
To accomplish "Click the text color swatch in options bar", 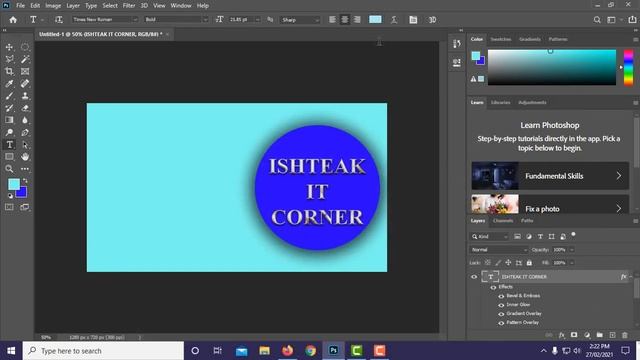I will (375, 20).
